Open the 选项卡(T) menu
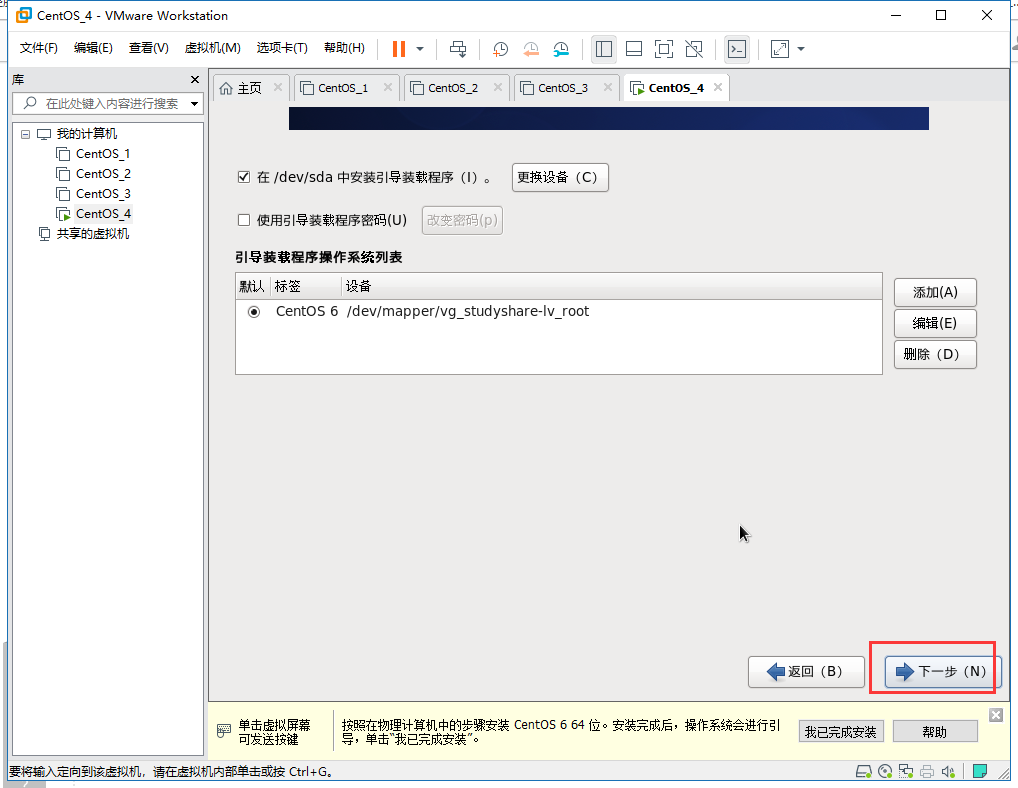 [x=282, y=48]
